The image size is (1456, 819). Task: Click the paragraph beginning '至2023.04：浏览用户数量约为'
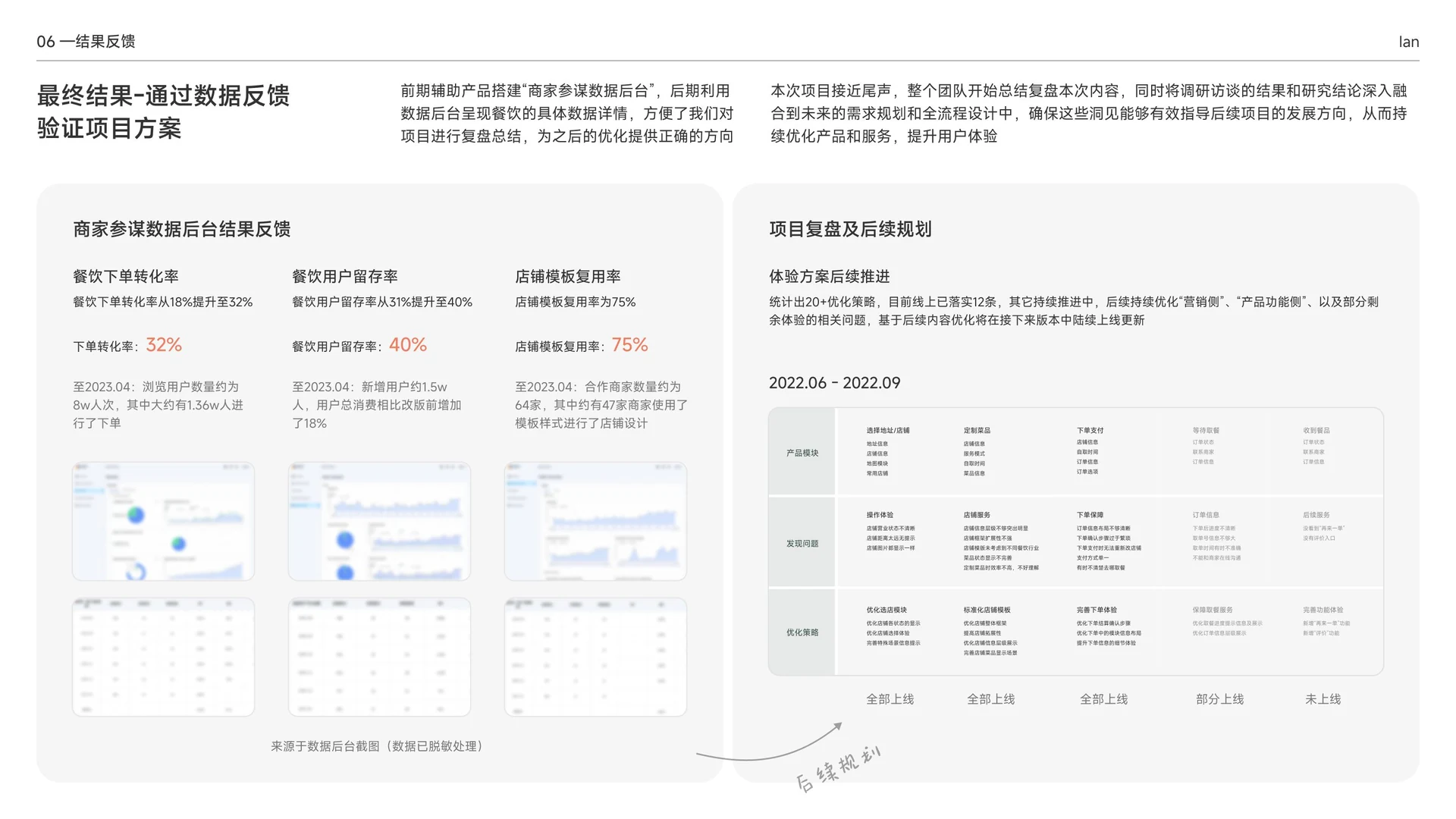click(158, 405)
